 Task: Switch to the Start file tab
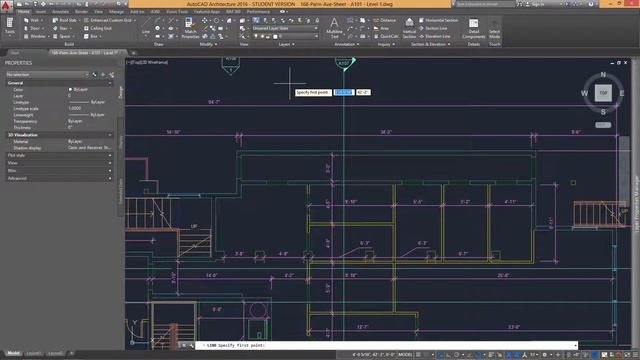[15, 53]
